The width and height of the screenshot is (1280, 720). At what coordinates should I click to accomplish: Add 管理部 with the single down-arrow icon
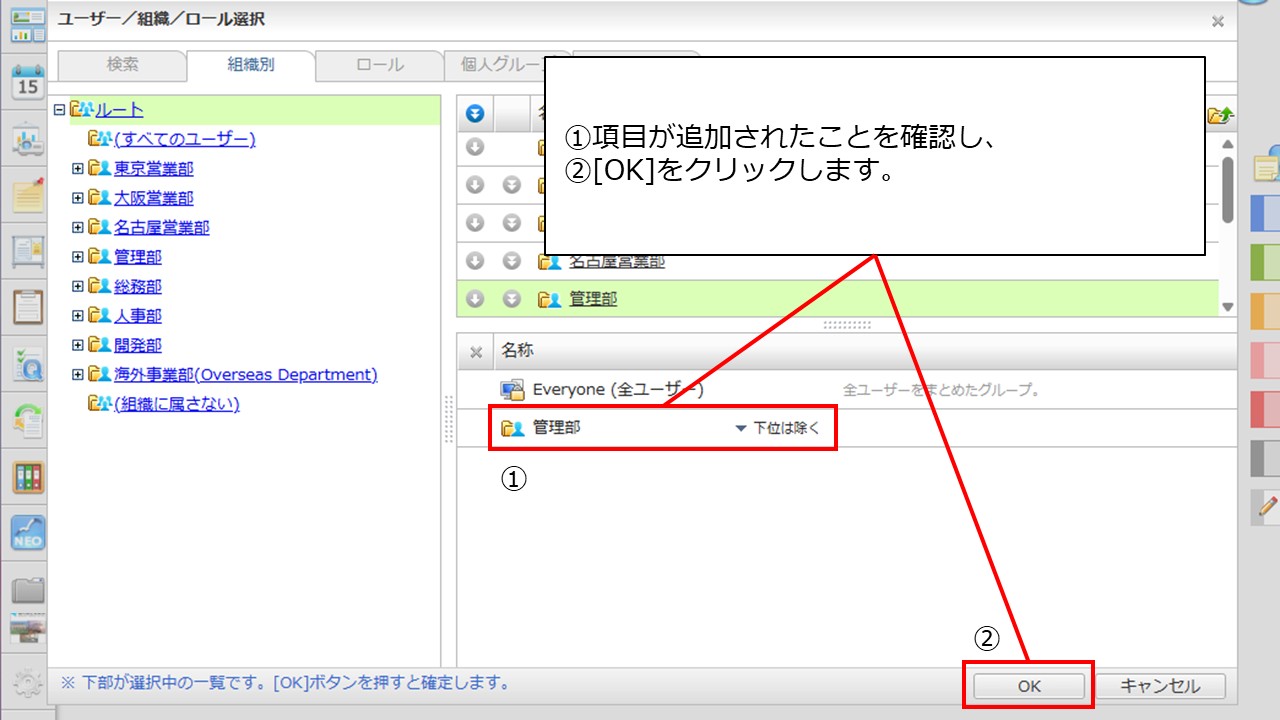coord(476,299)
